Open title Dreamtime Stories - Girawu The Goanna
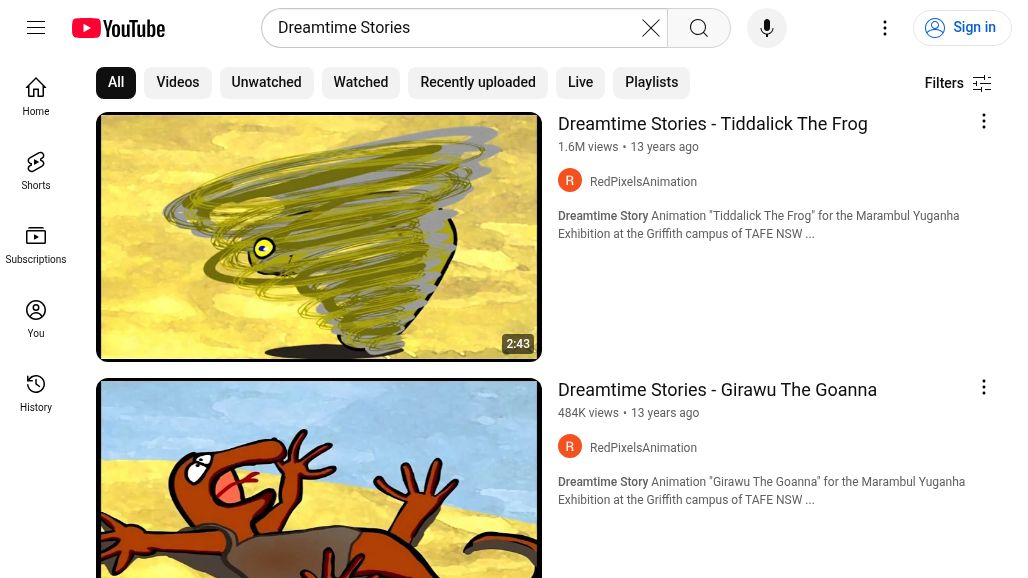Image resolution: width=1028 pixels, height=578 pixels. point(717,390)
